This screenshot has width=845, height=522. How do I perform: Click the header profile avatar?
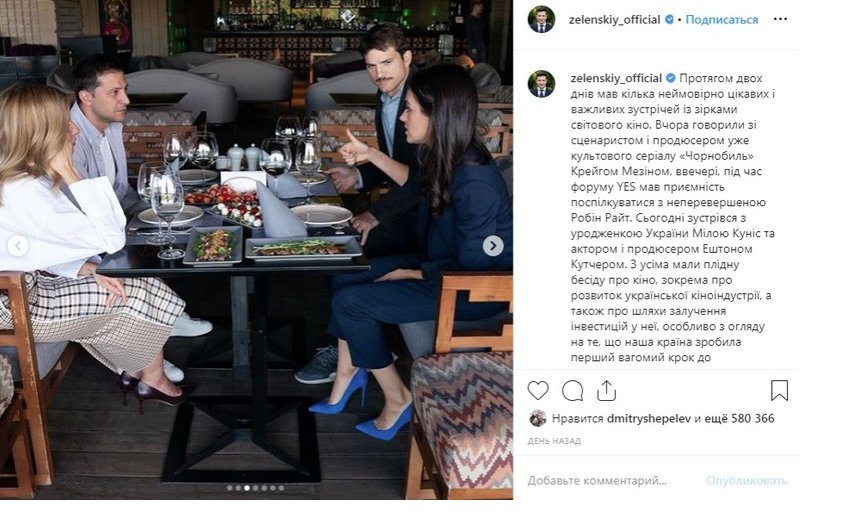tap(541, 19)
